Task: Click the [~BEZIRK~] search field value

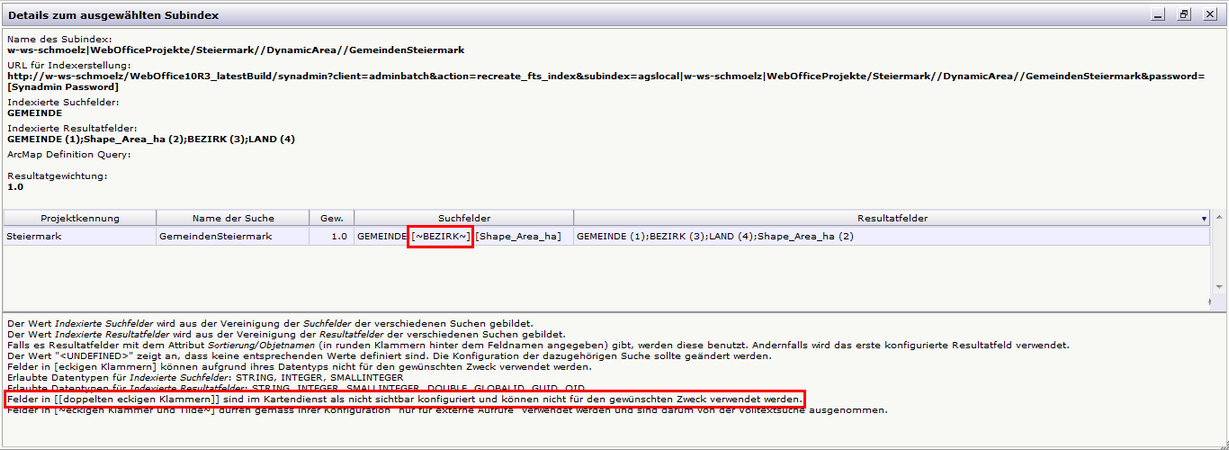Action: pos(440,236)
